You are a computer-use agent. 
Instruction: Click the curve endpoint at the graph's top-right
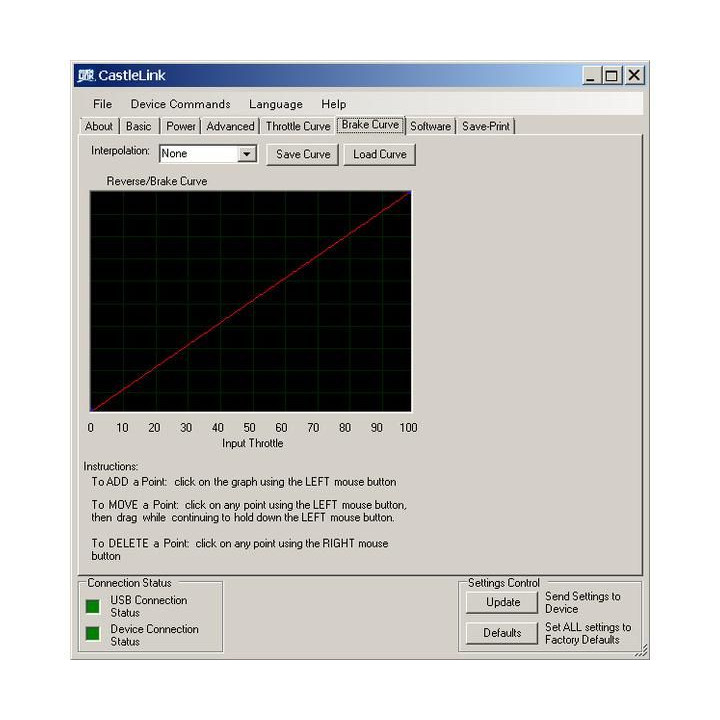[x=409, y=193]
